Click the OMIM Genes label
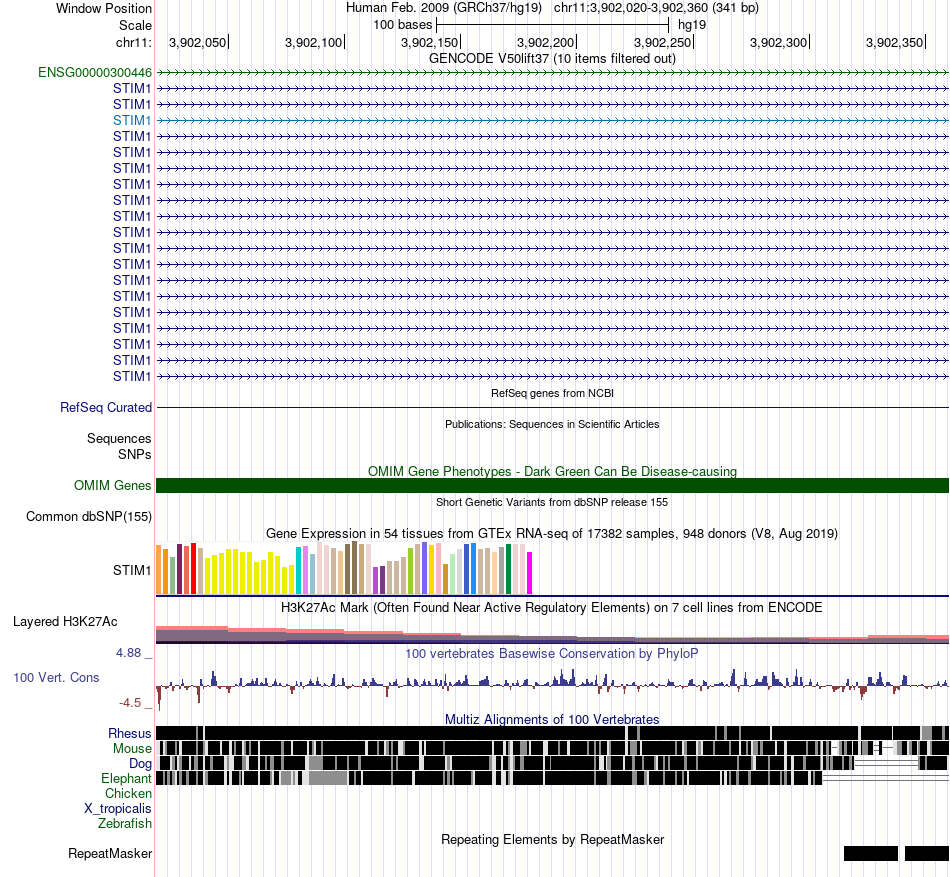 pos(112,486)
